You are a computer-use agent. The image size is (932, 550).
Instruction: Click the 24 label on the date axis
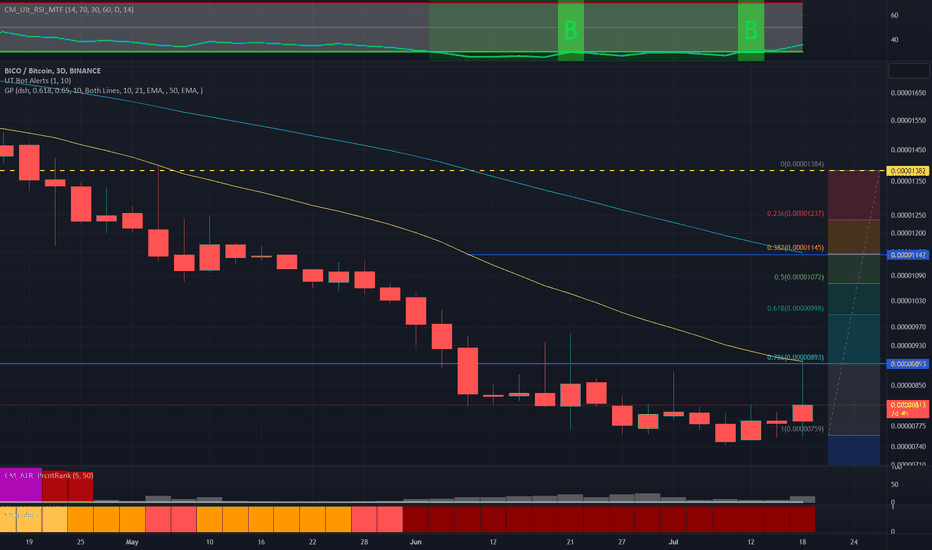(x=854, y=542)
